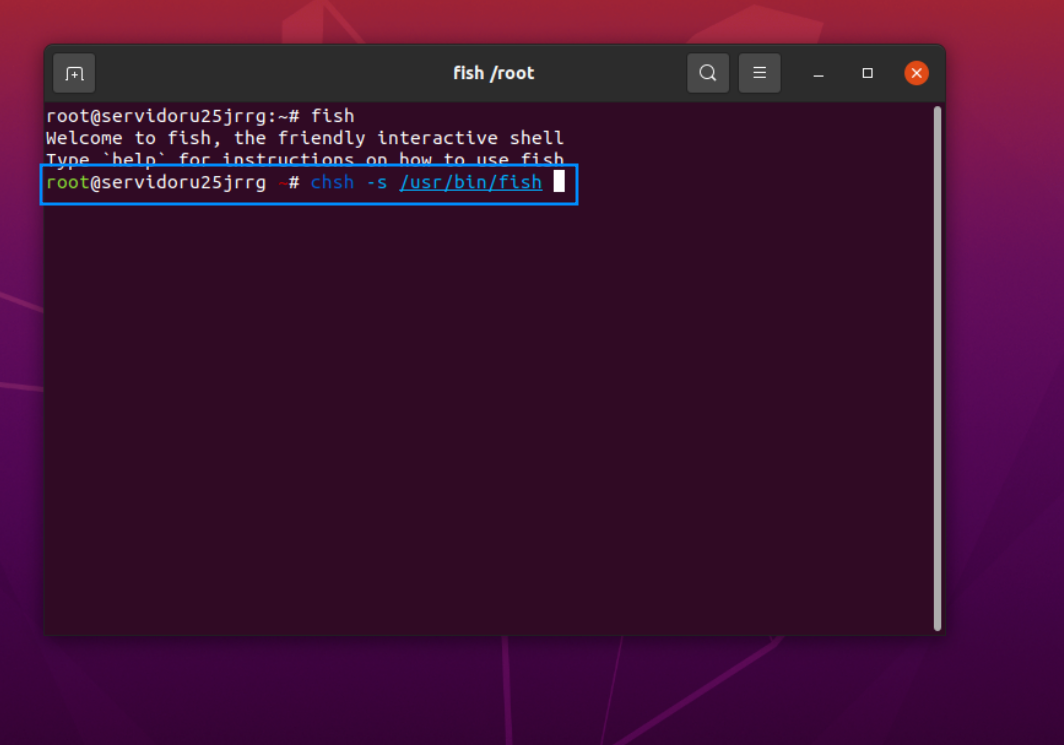Viewport: 1064px width, 745px height.
Task: Click the first line 'fish' command
Action: (332, 116)
